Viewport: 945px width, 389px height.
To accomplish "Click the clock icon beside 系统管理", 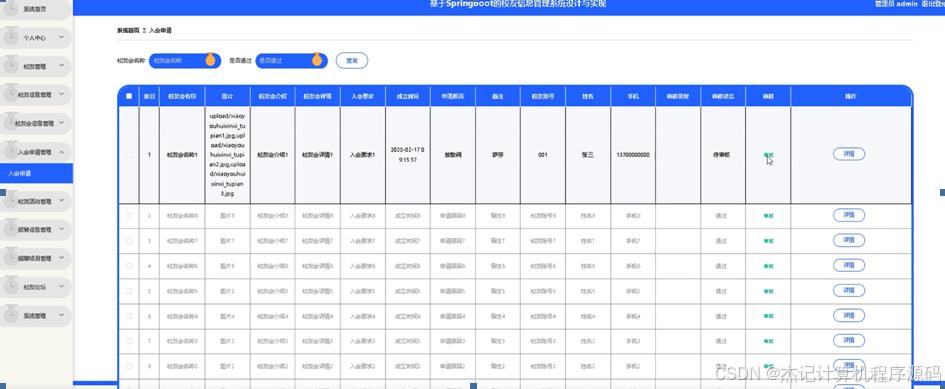I will tap(11, 314).
